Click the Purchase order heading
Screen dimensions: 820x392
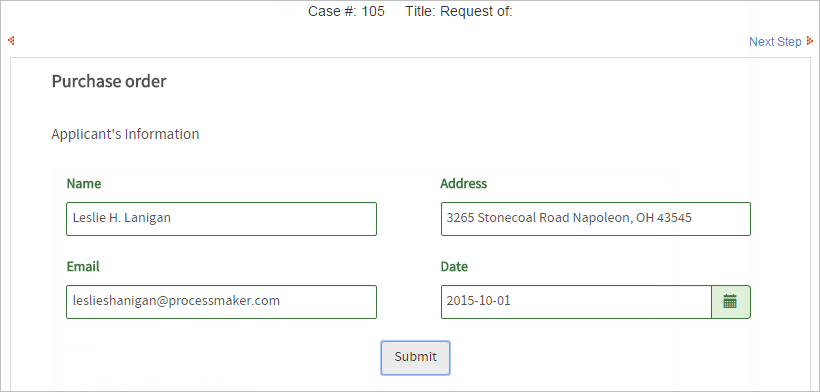click(109, 82)
